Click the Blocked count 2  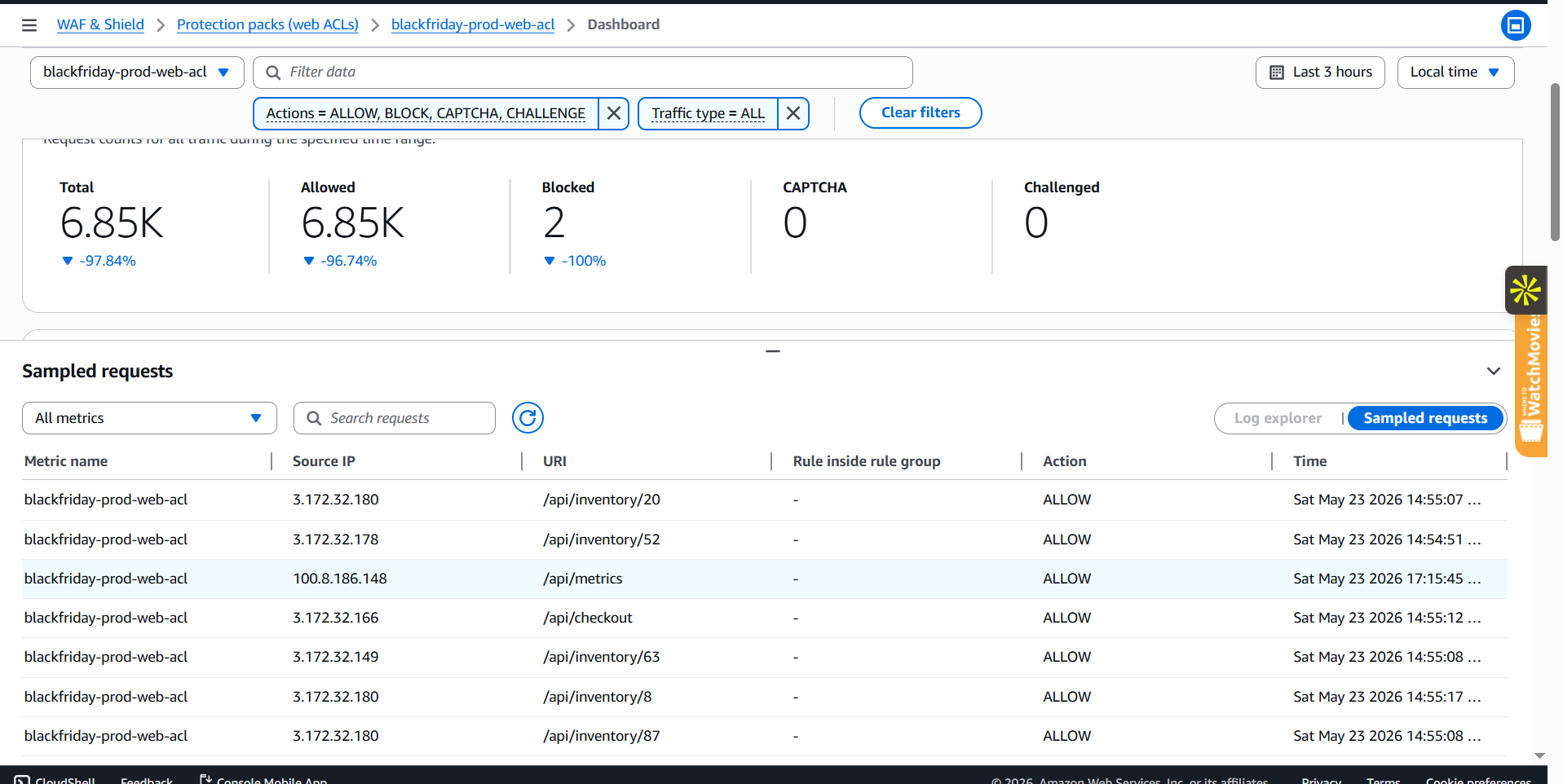tap(554, 222)
